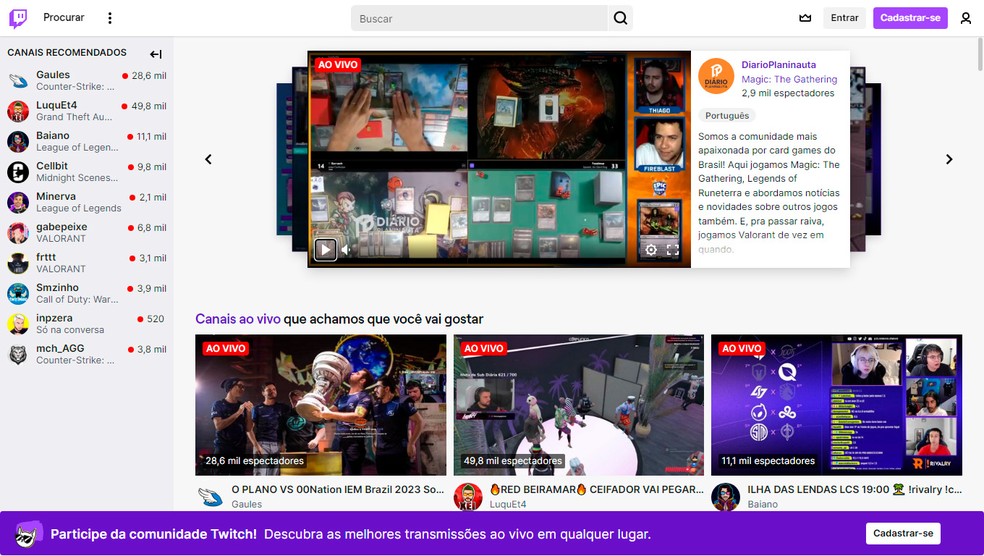Click 'Só na conversa' under inpzera
Image resolution: width=984 pixels, height=556 pixels.
pos(70,329)
